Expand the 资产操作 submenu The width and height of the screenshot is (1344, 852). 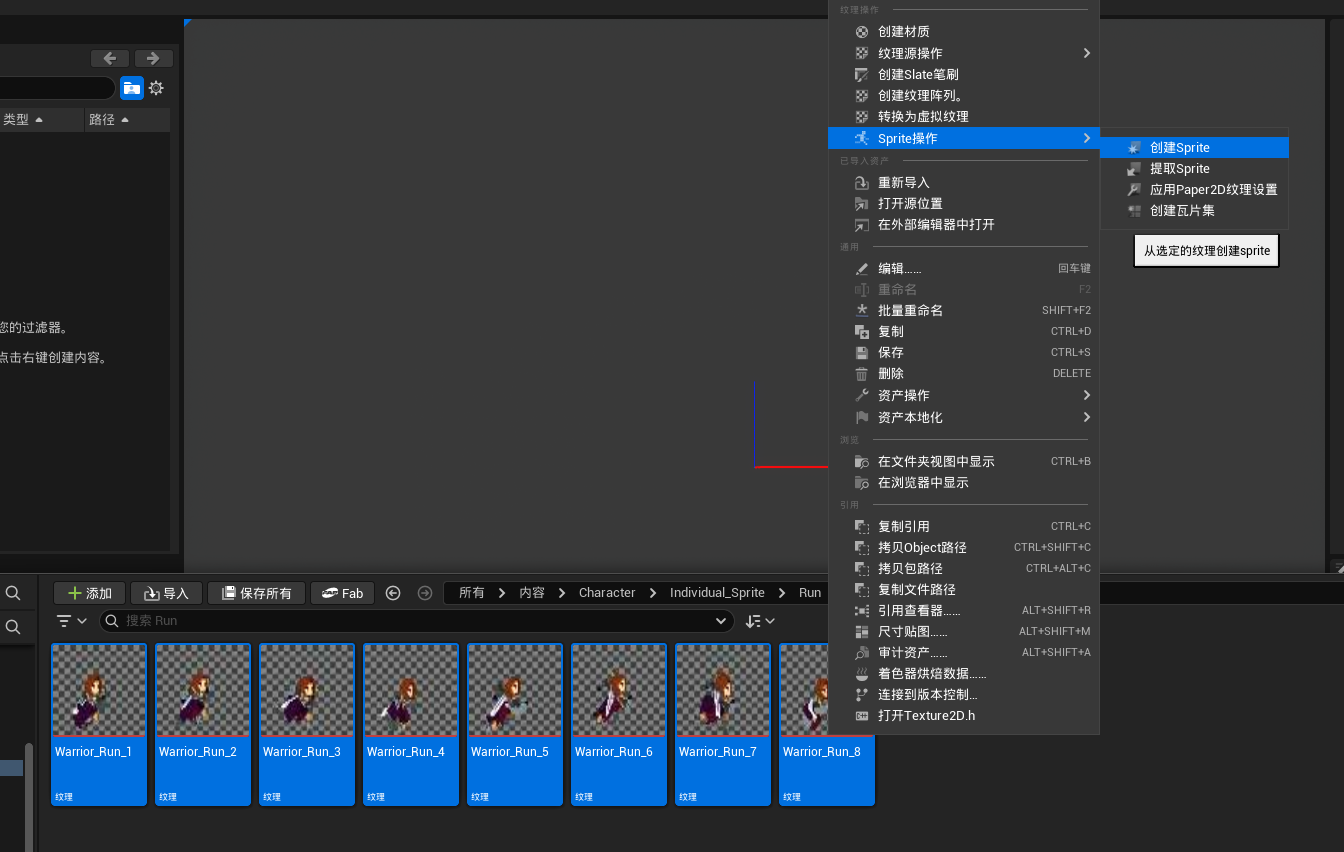[904, 395]
